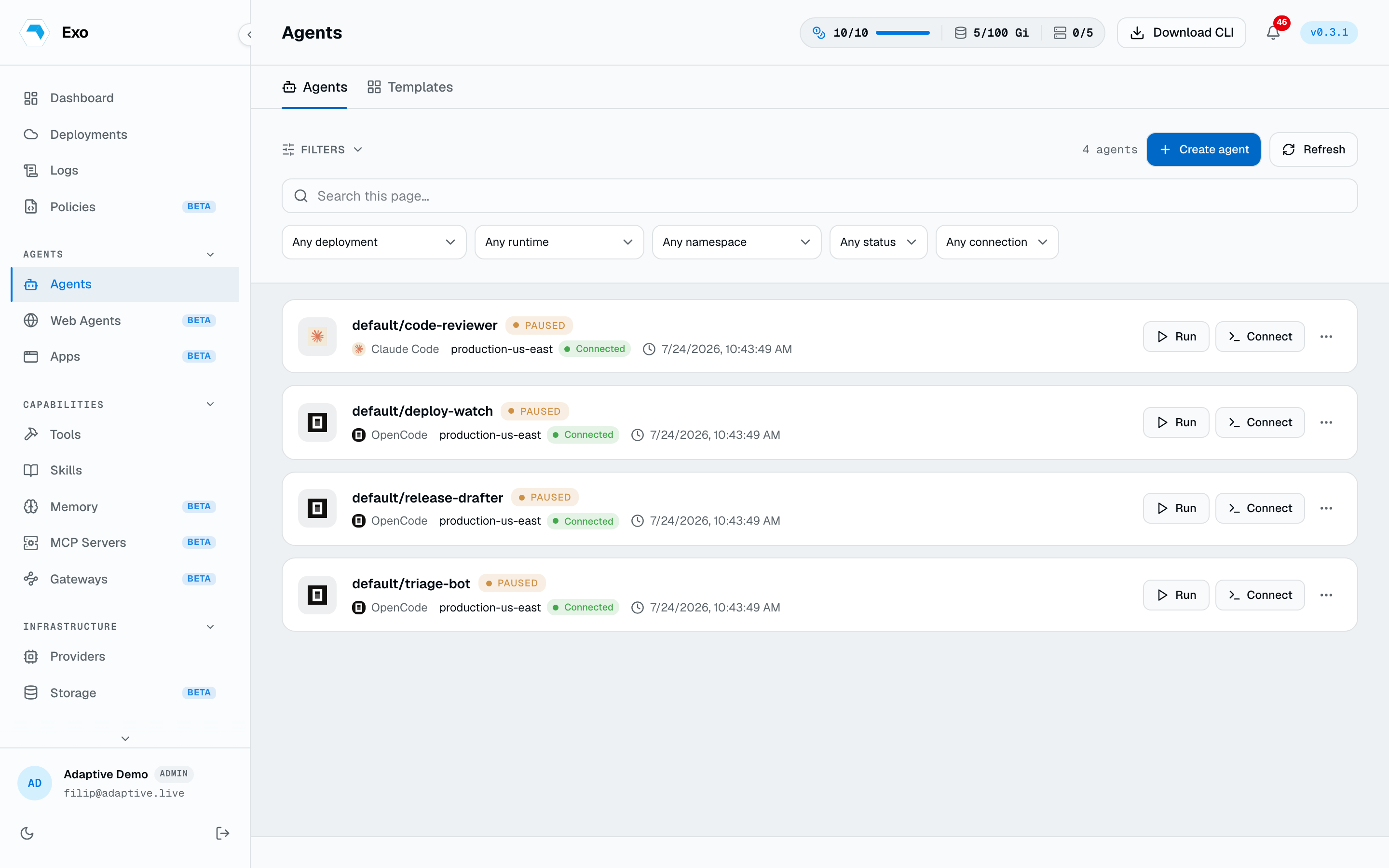Image resolution: width=1389 pixels, height=868 pixels.
Task: Click the search magnifier icon
Action: click(x=301, y=196)
